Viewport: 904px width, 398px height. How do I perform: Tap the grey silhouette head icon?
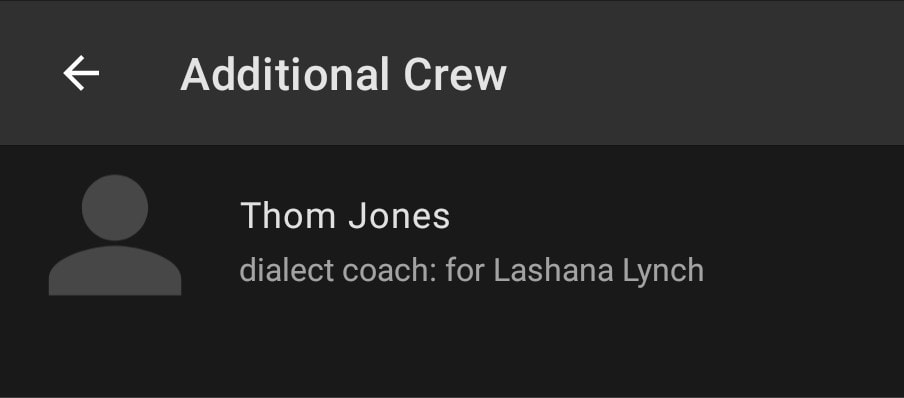coord(115,208)
